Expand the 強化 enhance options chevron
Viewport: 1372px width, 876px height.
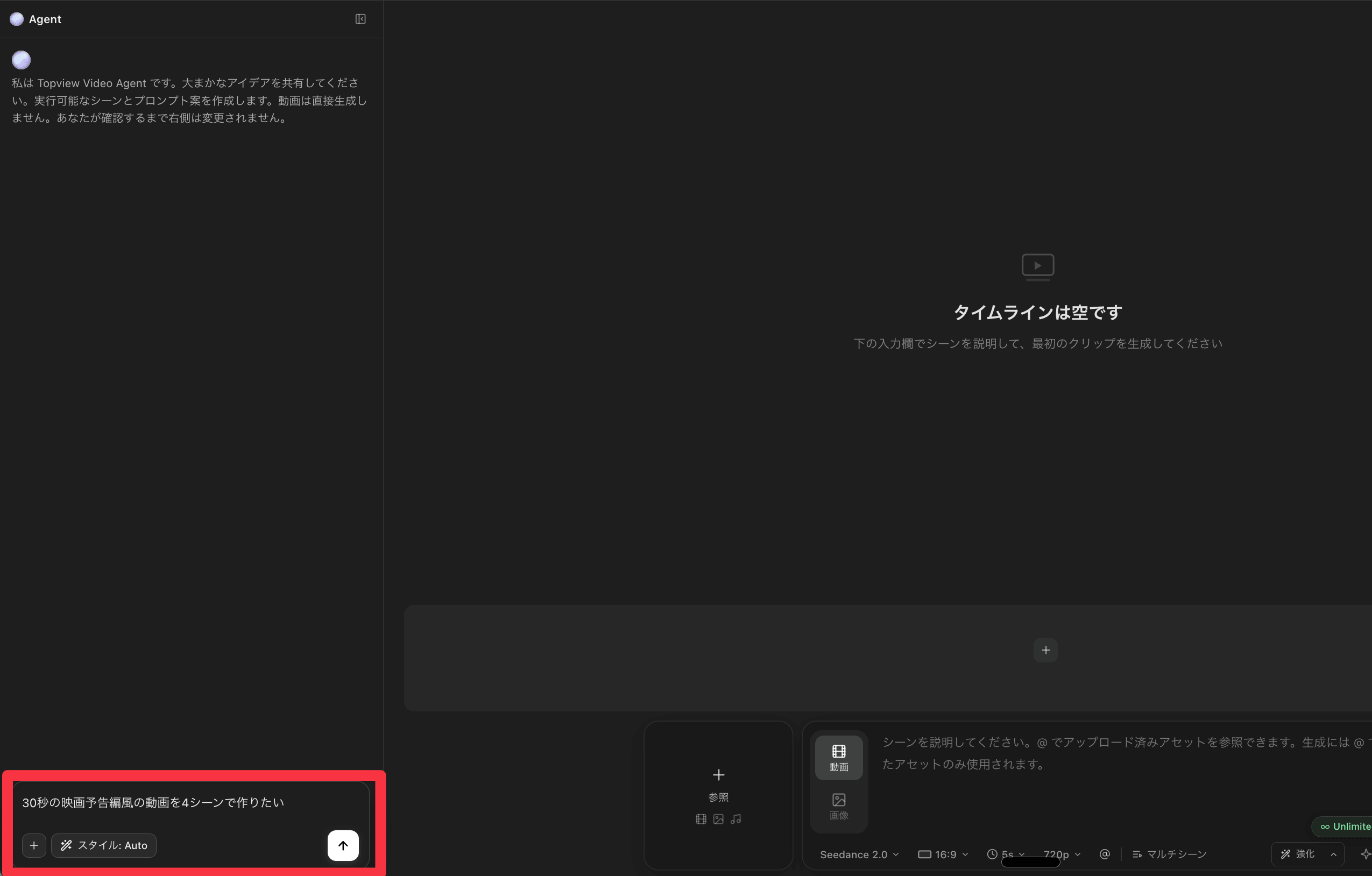(x=1333, y=854)
